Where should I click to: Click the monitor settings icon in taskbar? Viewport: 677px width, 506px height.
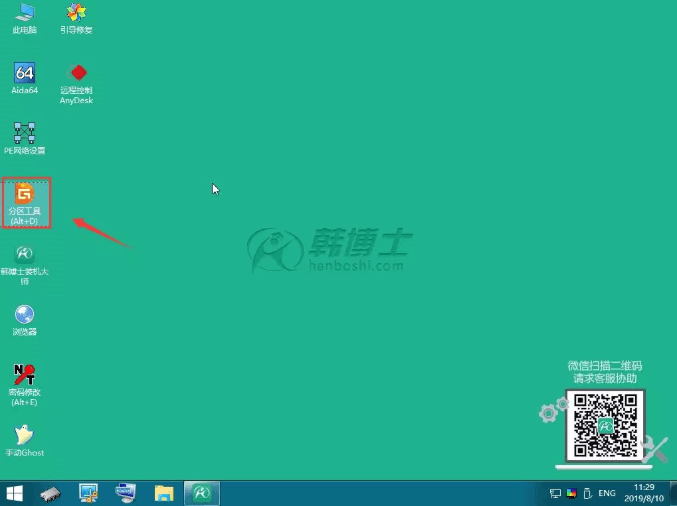tap(89, 493)
